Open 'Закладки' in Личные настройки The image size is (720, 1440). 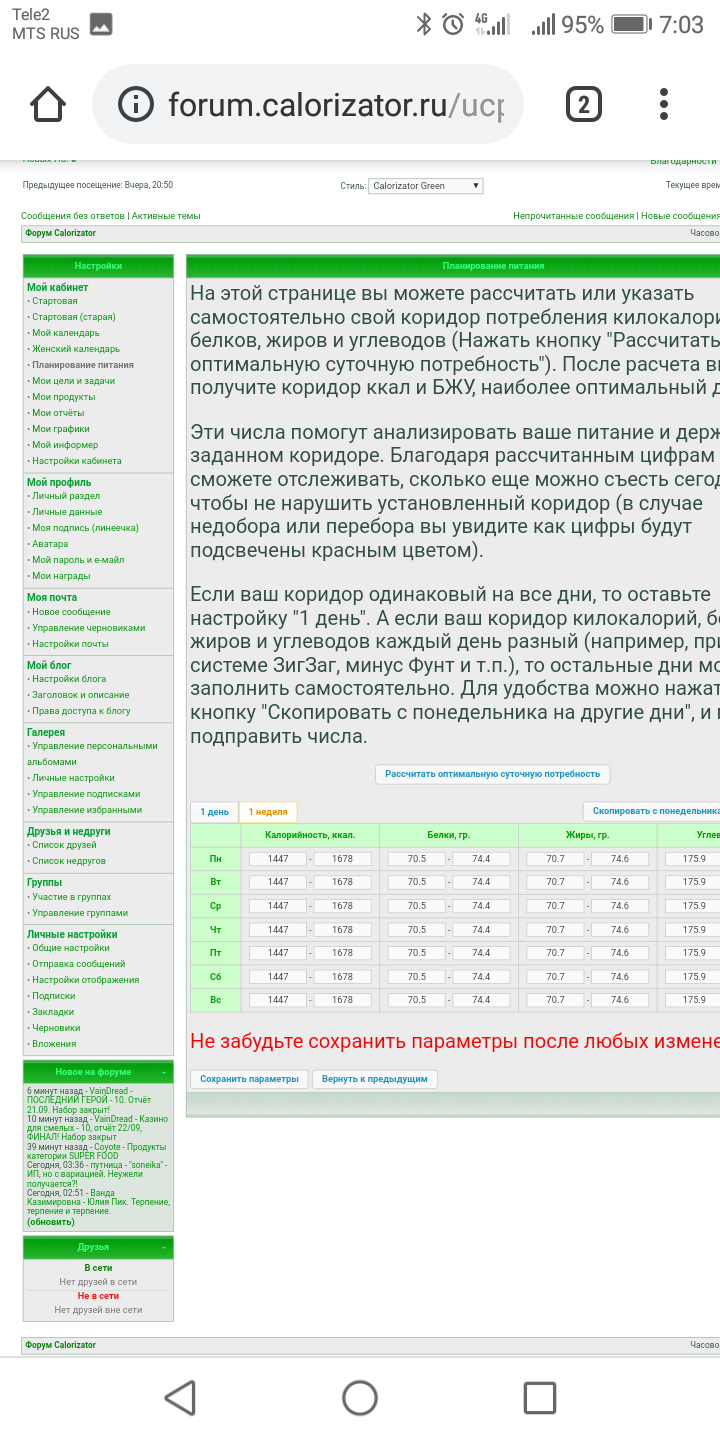[53, 1012]
